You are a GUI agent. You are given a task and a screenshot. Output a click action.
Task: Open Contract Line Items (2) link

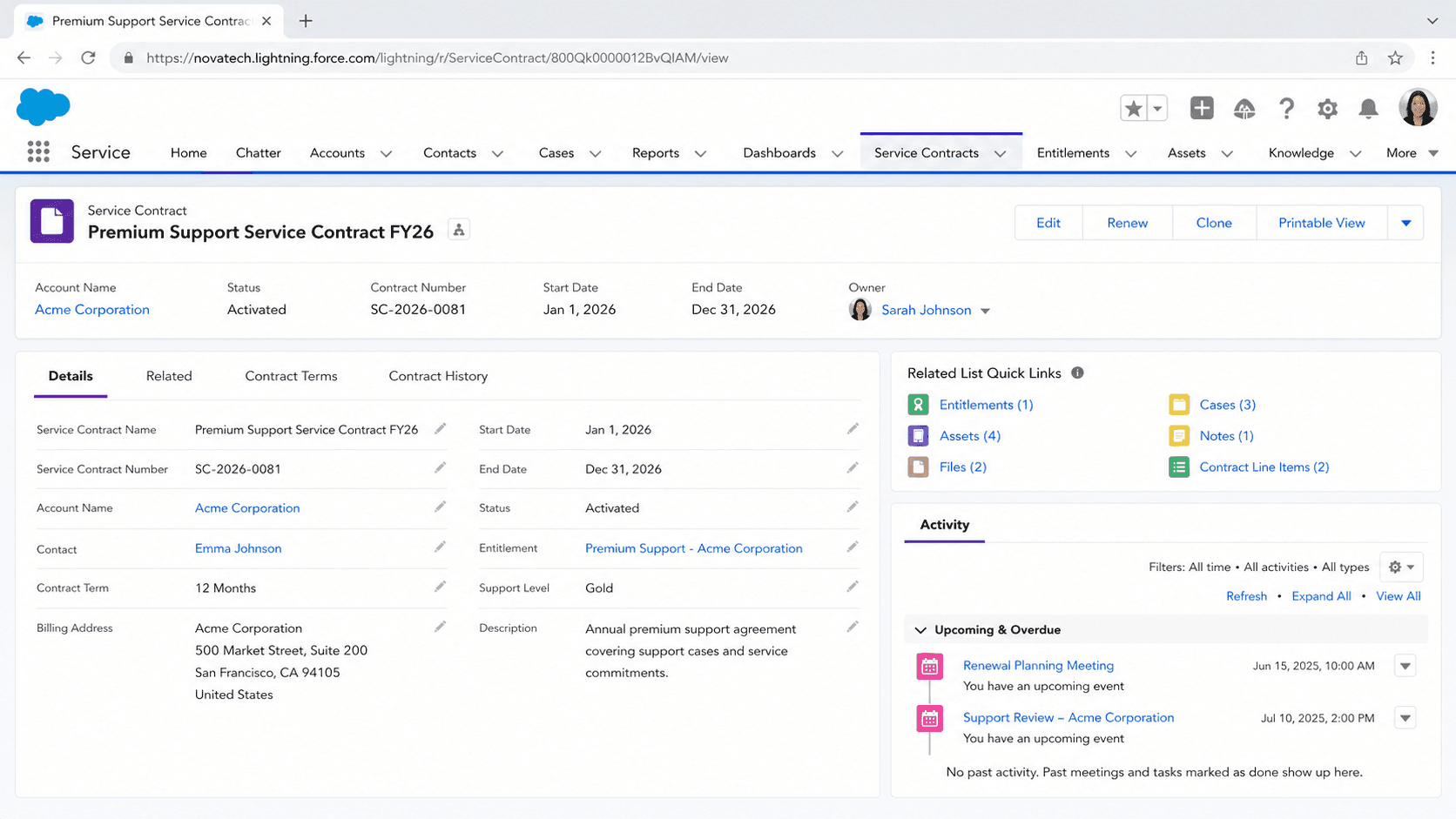(x=1264, y=467)
